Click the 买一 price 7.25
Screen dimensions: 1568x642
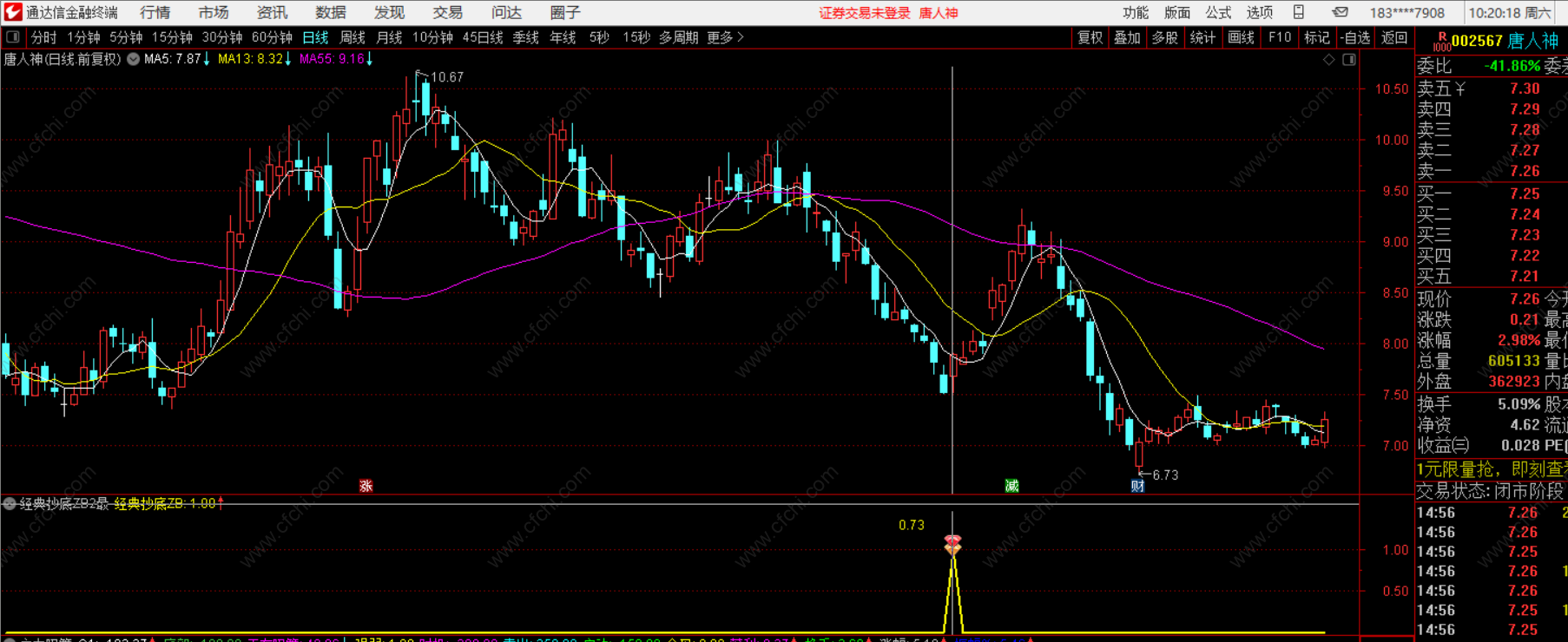click(x=1525, y=193)
